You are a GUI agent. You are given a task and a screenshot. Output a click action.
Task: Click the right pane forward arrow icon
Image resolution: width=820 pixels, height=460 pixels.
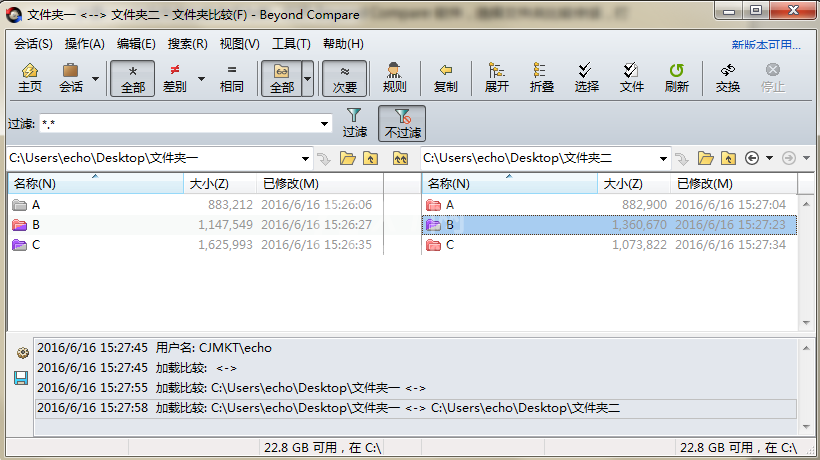pos(789,158)
